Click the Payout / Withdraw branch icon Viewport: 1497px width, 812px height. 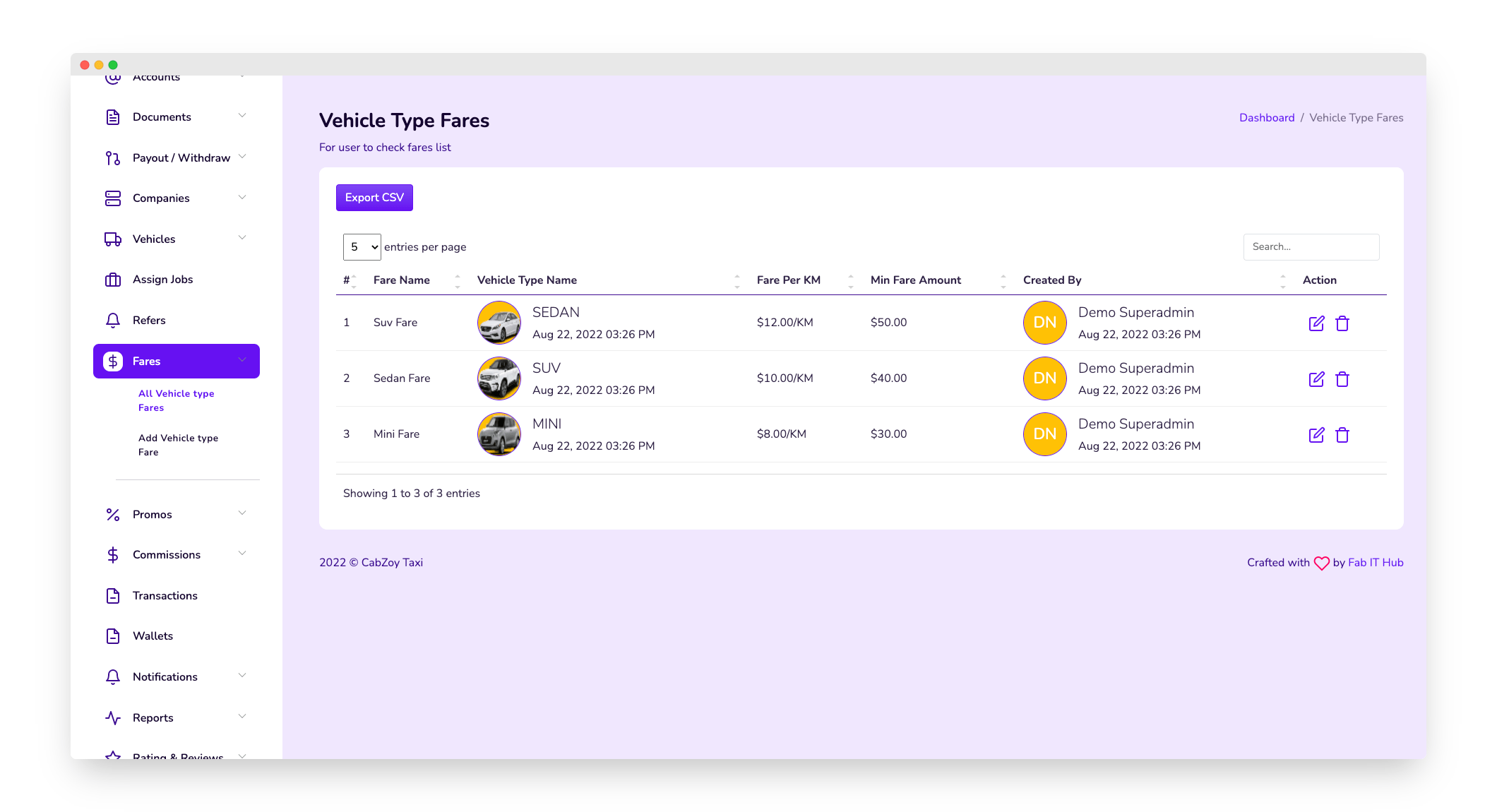pos(113,158)
